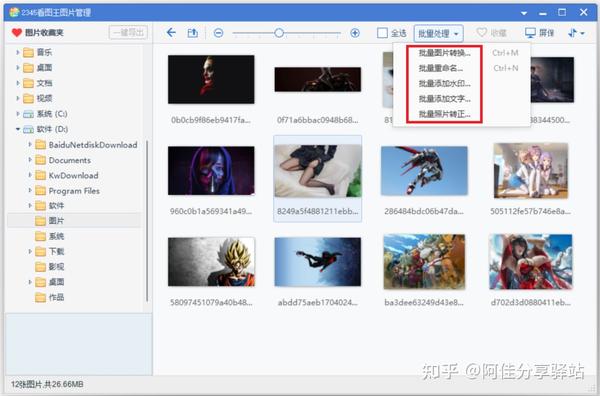Select the Program Files tree item
Image resolution: width=600 pixels, height=396 pixels.
[74, 191]
